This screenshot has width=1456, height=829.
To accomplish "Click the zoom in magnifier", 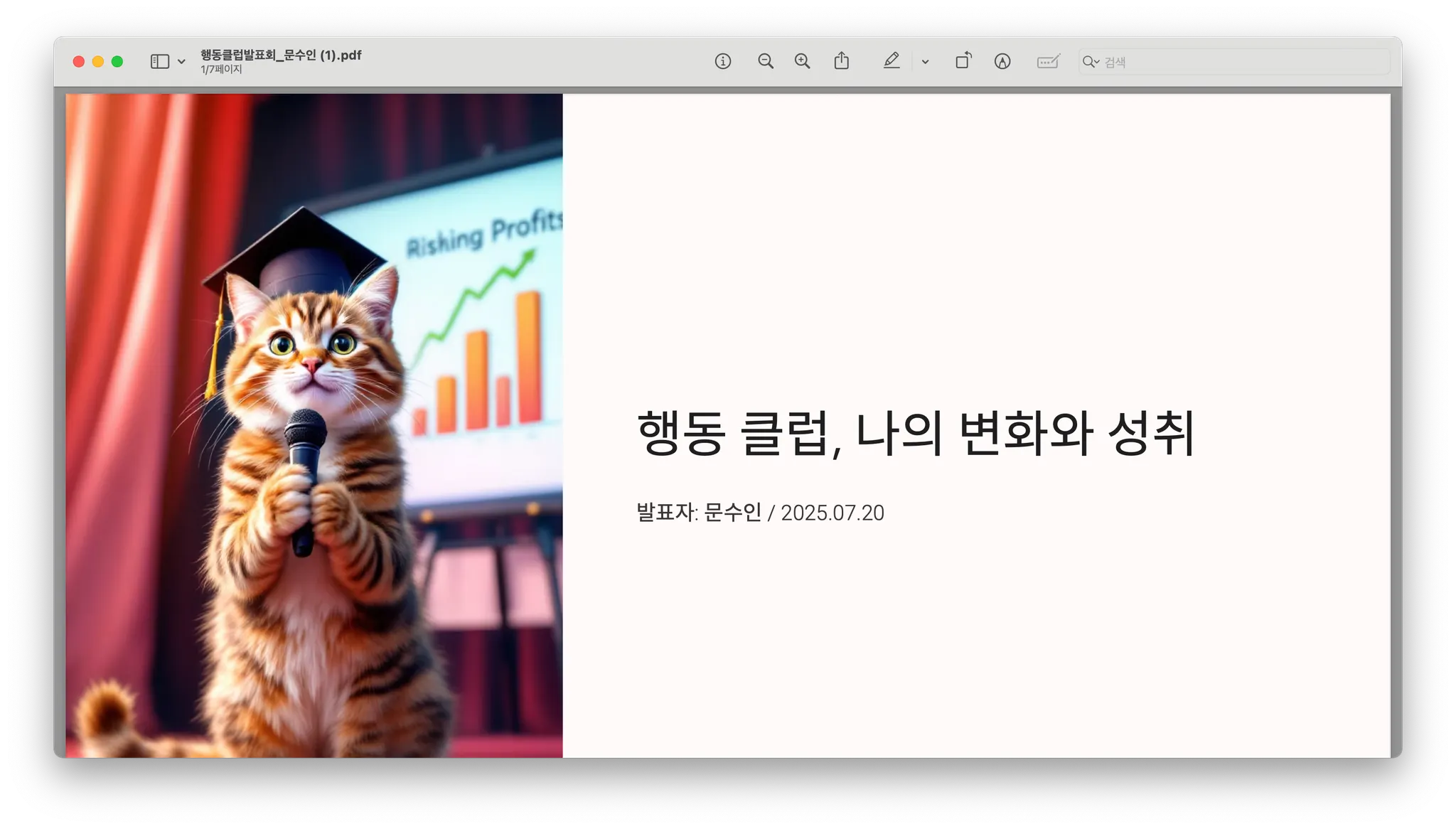I will (802, 62).
